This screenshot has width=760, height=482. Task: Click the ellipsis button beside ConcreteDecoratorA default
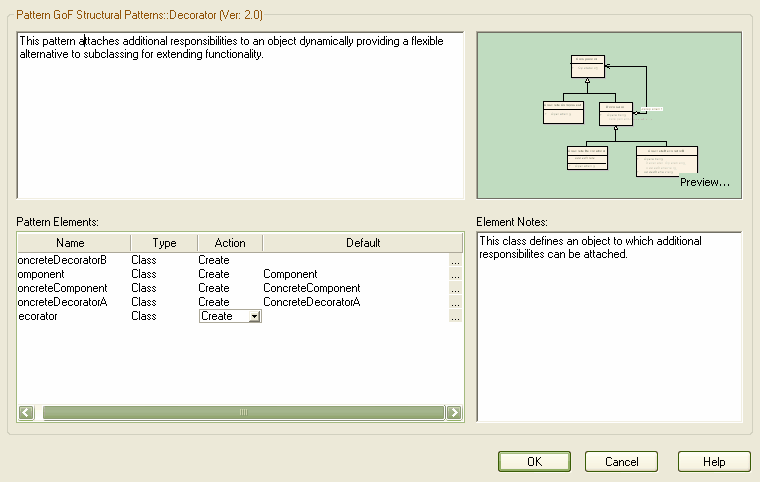(455, 302)
